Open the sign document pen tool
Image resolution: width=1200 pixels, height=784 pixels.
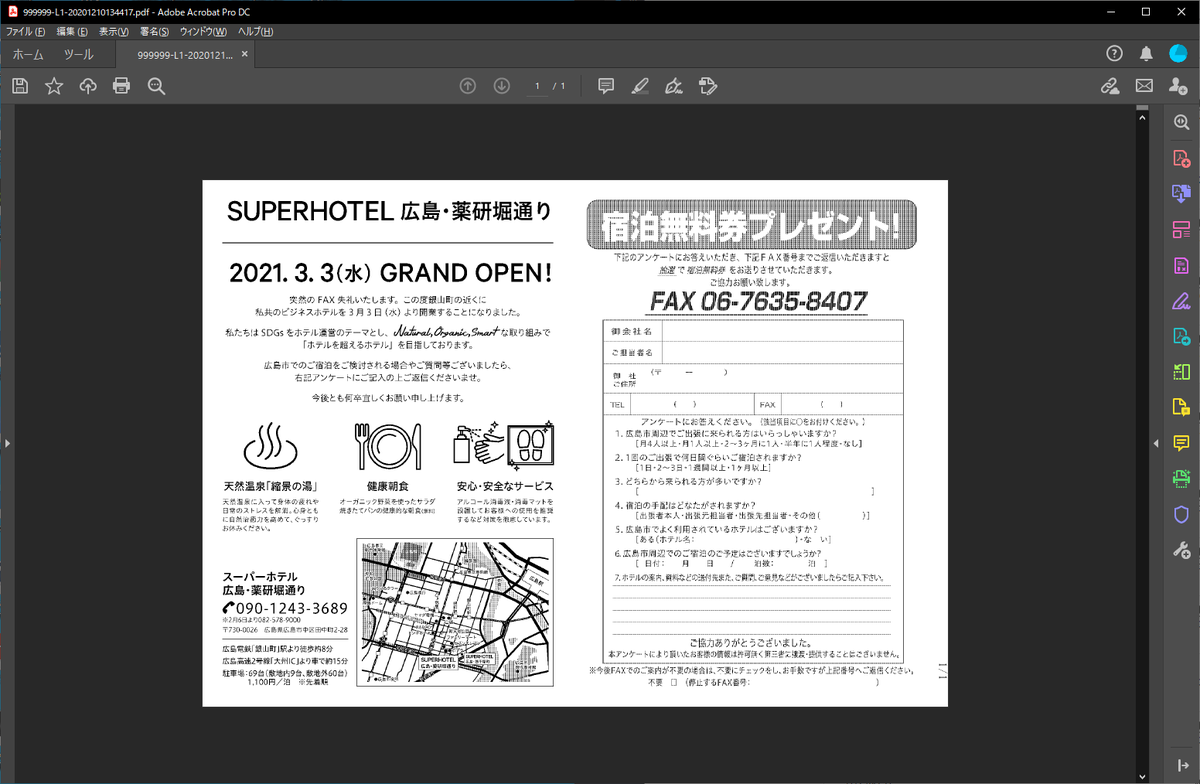pyautogui.click(x=674, y=86)
